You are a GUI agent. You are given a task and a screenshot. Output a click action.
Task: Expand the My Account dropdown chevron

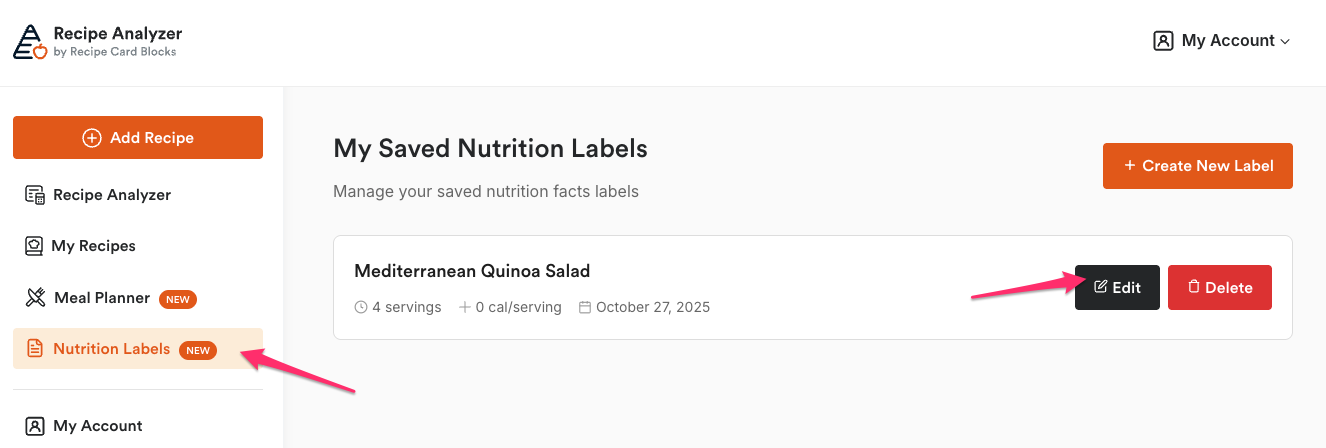click(x=1286, y=42)
